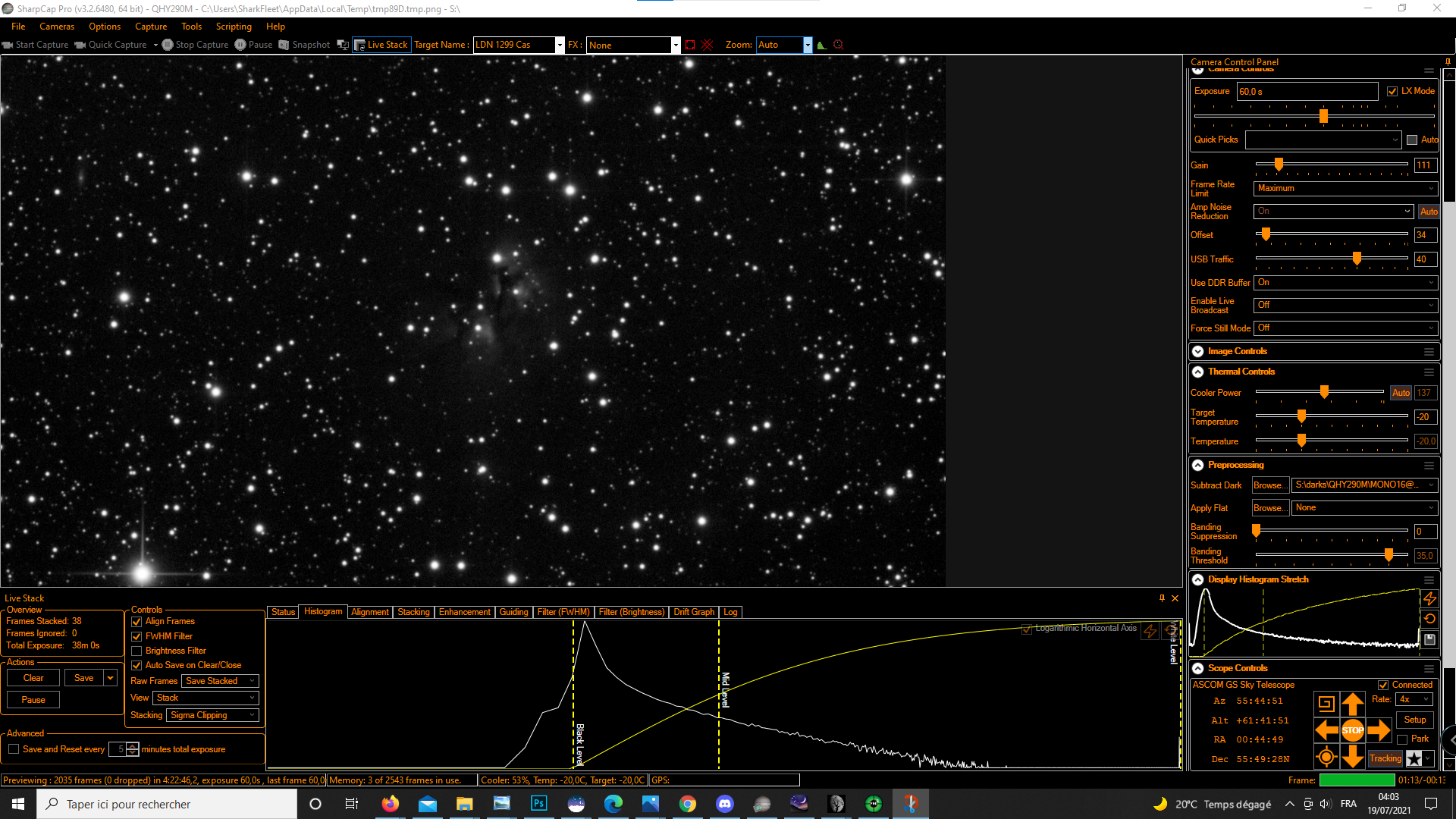Open the scope Rate dropdown
The width and height of the screenshot is (1456, 819).
pos(1415,699)
